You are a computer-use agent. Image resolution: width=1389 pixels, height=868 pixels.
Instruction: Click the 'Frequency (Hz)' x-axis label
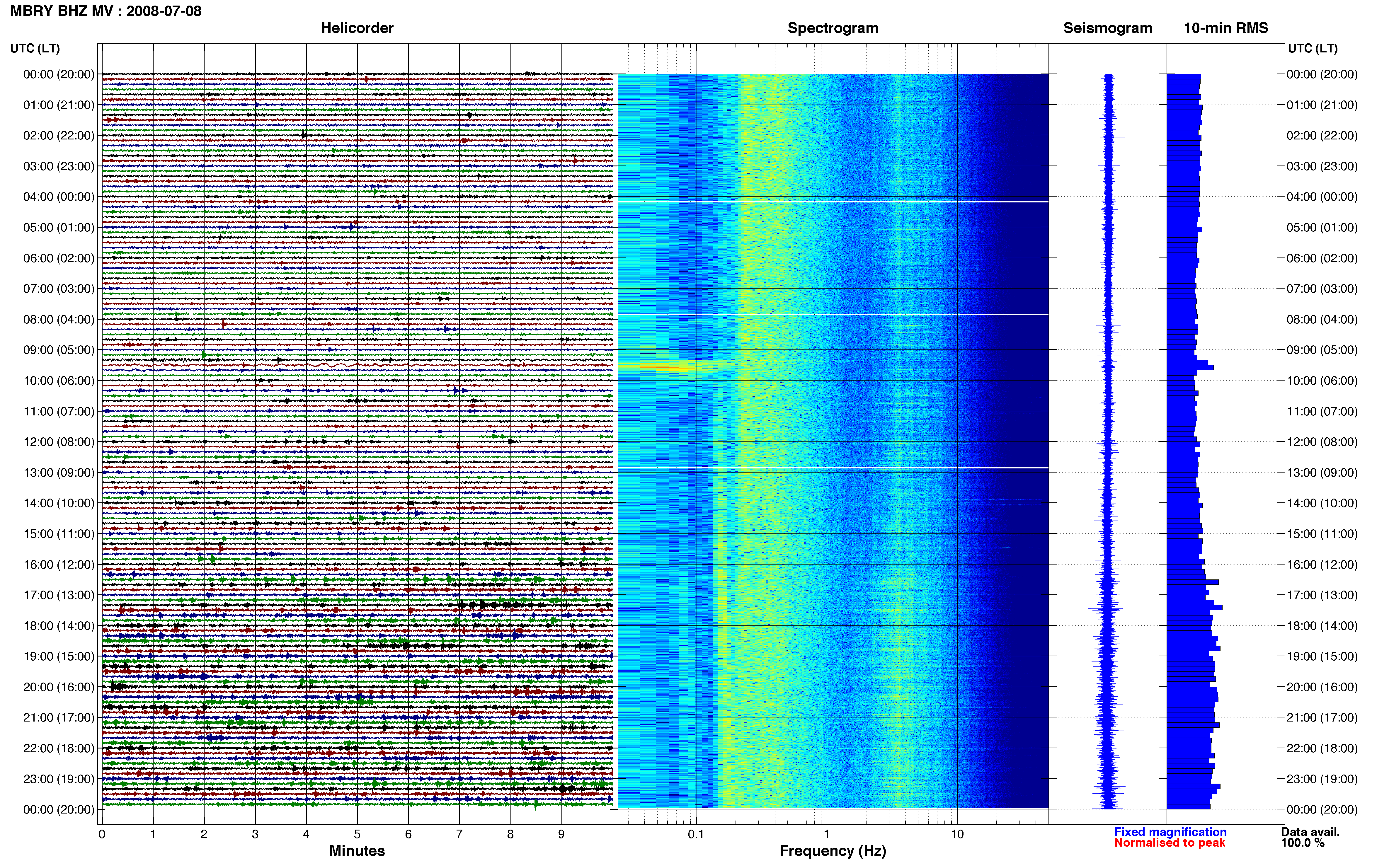click(833, 851)
